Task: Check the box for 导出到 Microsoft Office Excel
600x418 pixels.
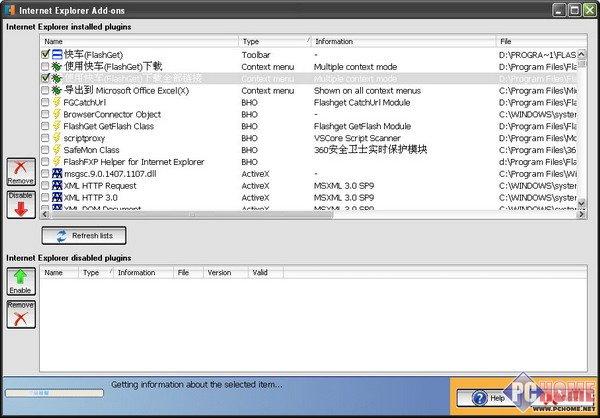Action: (46, 90)
